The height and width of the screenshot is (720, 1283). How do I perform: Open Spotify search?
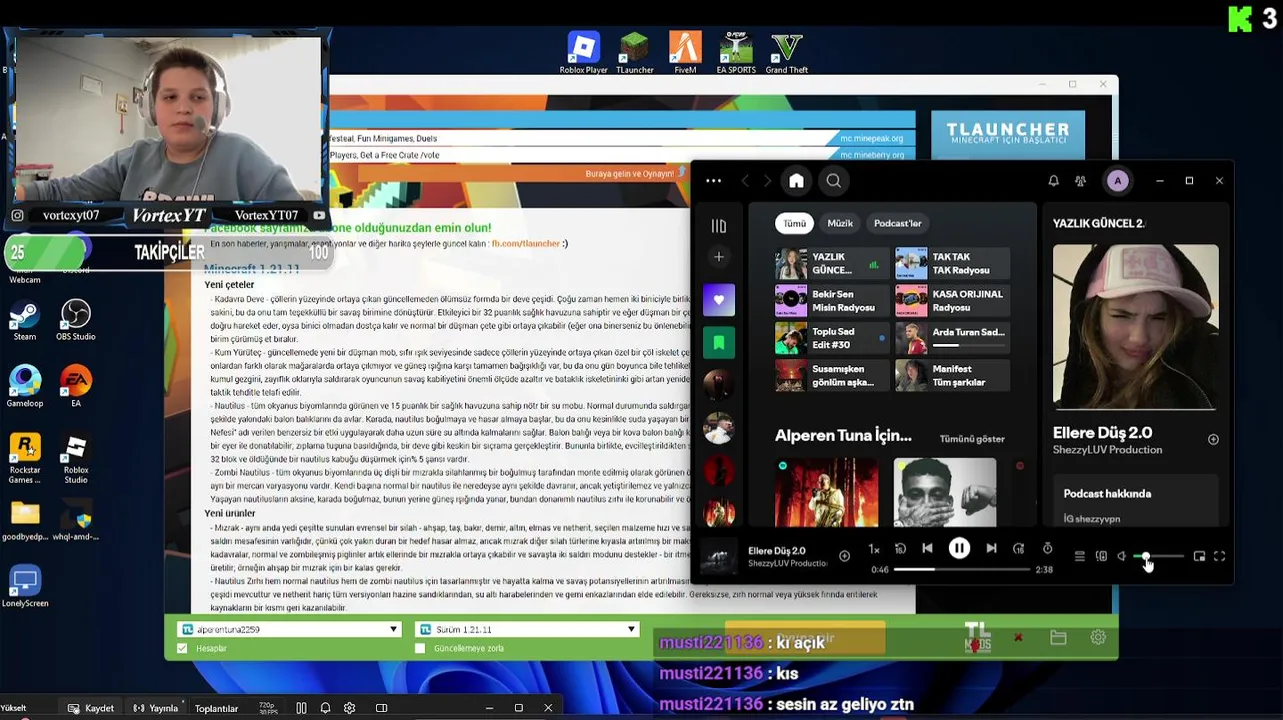click(833, 181)
